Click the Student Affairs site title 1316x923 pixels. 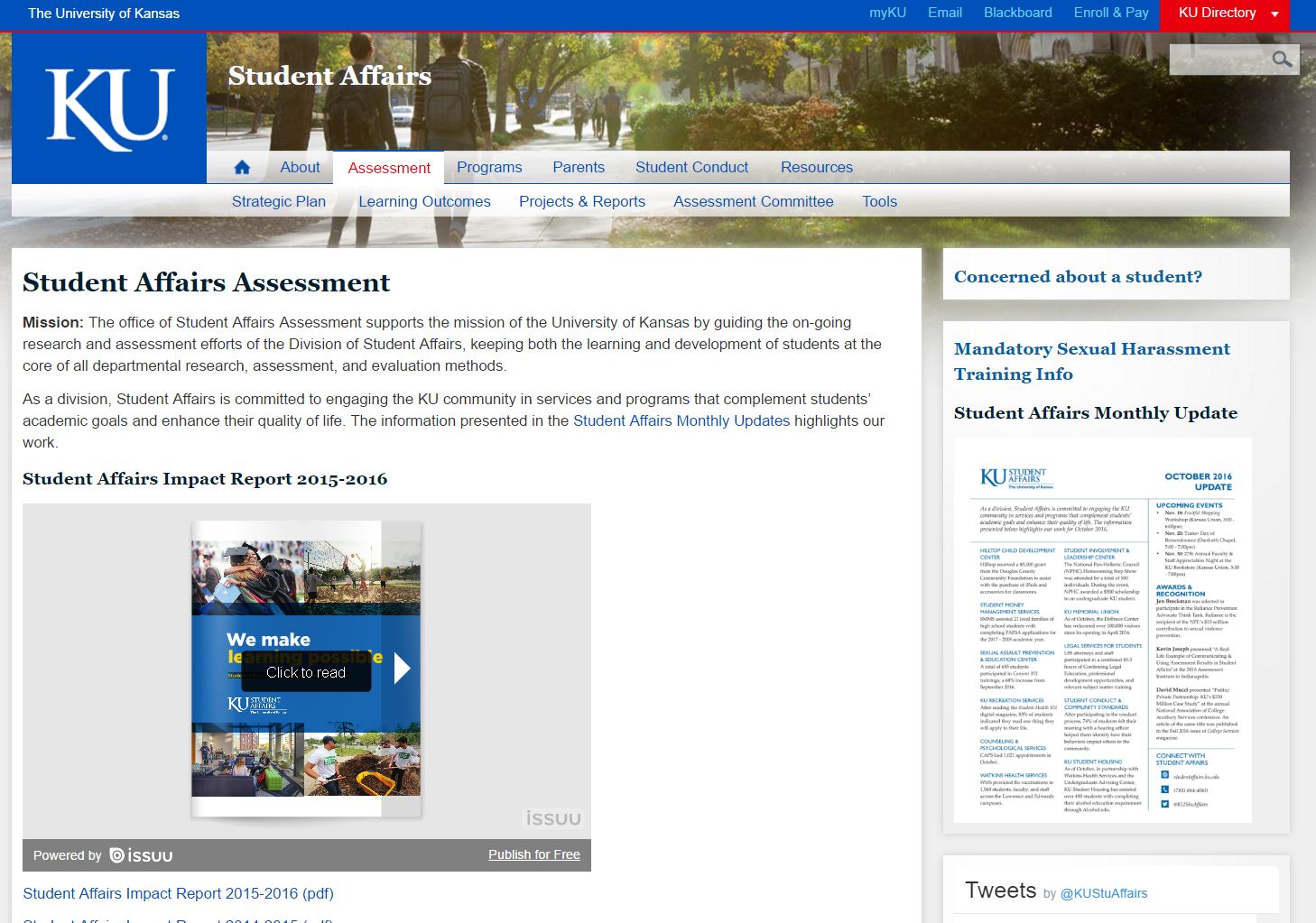(329, 76)
